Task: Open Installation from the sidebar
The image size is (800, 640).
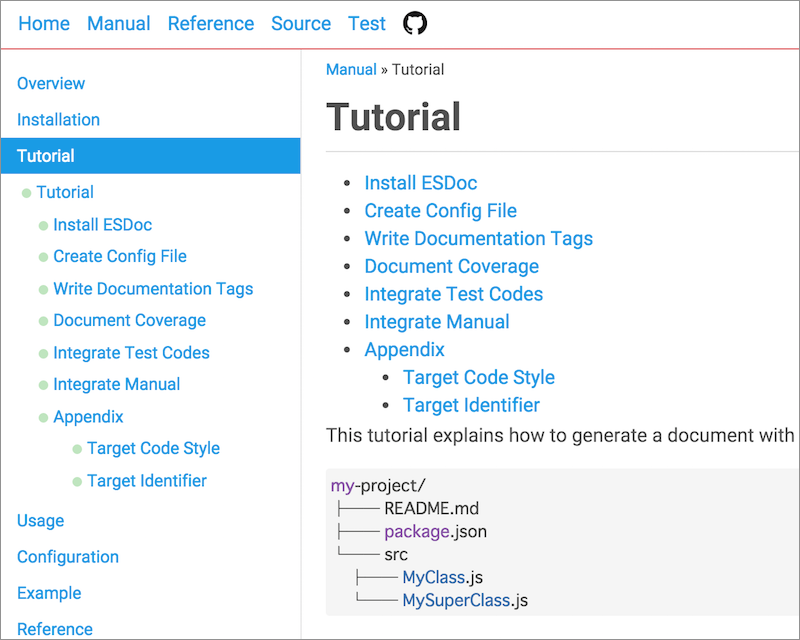Action: (x=58, y=120)
